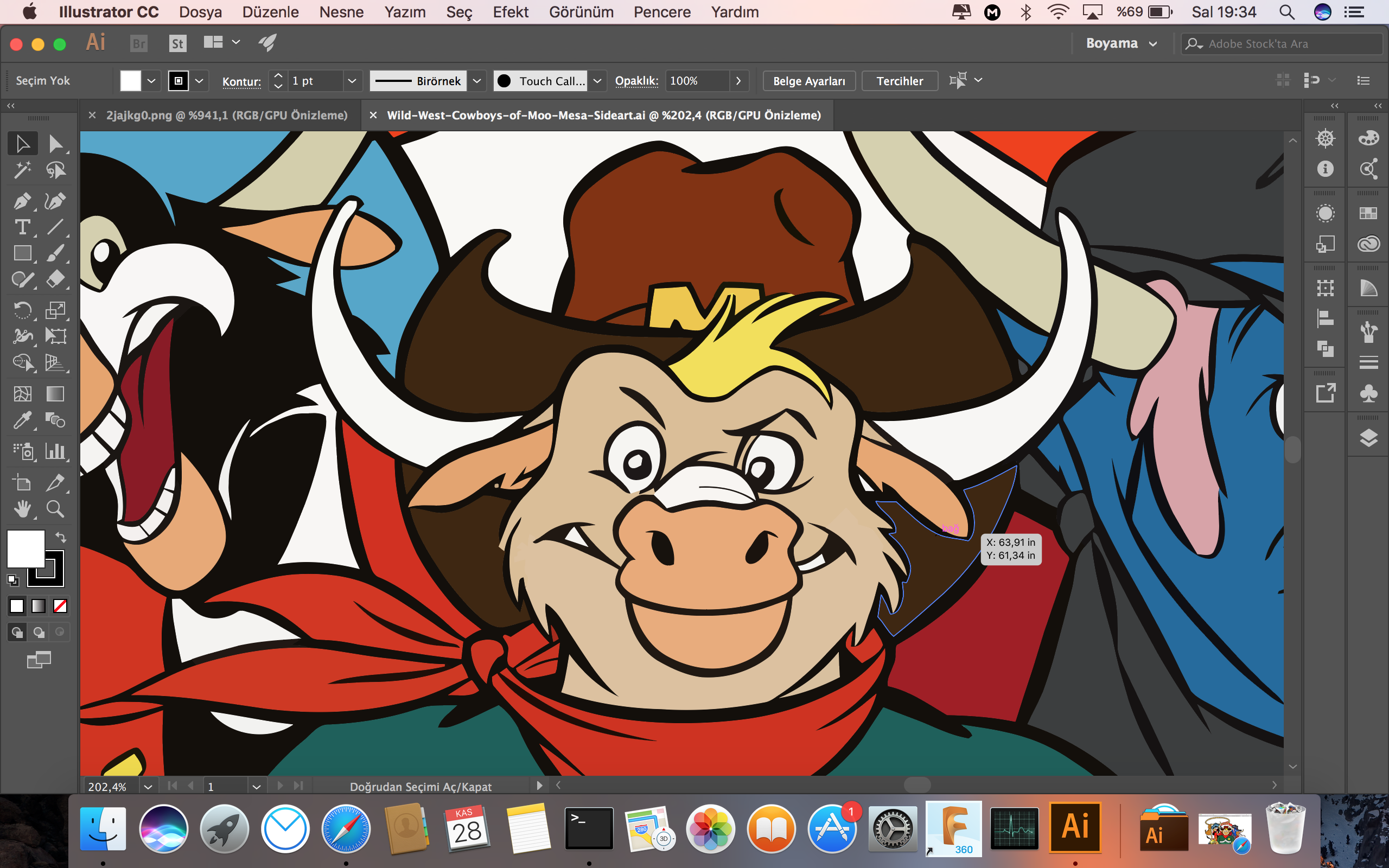This screenshot has width=1389, height=868.
Task: Enable Draw Normal mode
Action: coord(17,632)
